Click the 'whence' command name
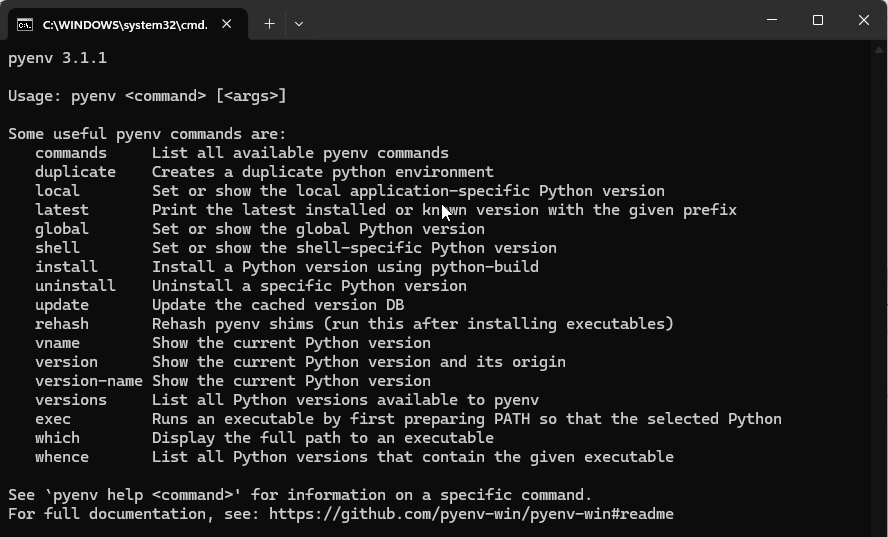The height and width of the screenshot is (537, 888). click(x=62, y=457)
